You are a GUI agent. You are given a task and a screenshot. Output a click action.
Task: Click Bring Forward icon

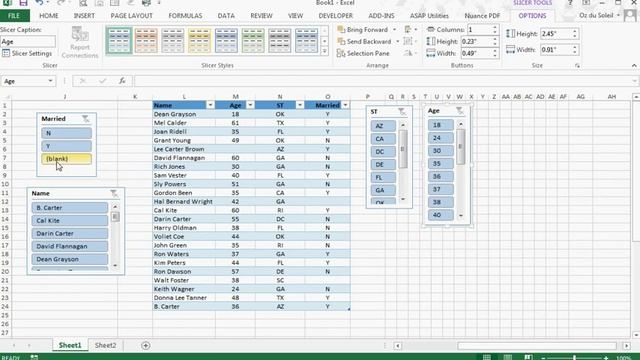(341, 30)
